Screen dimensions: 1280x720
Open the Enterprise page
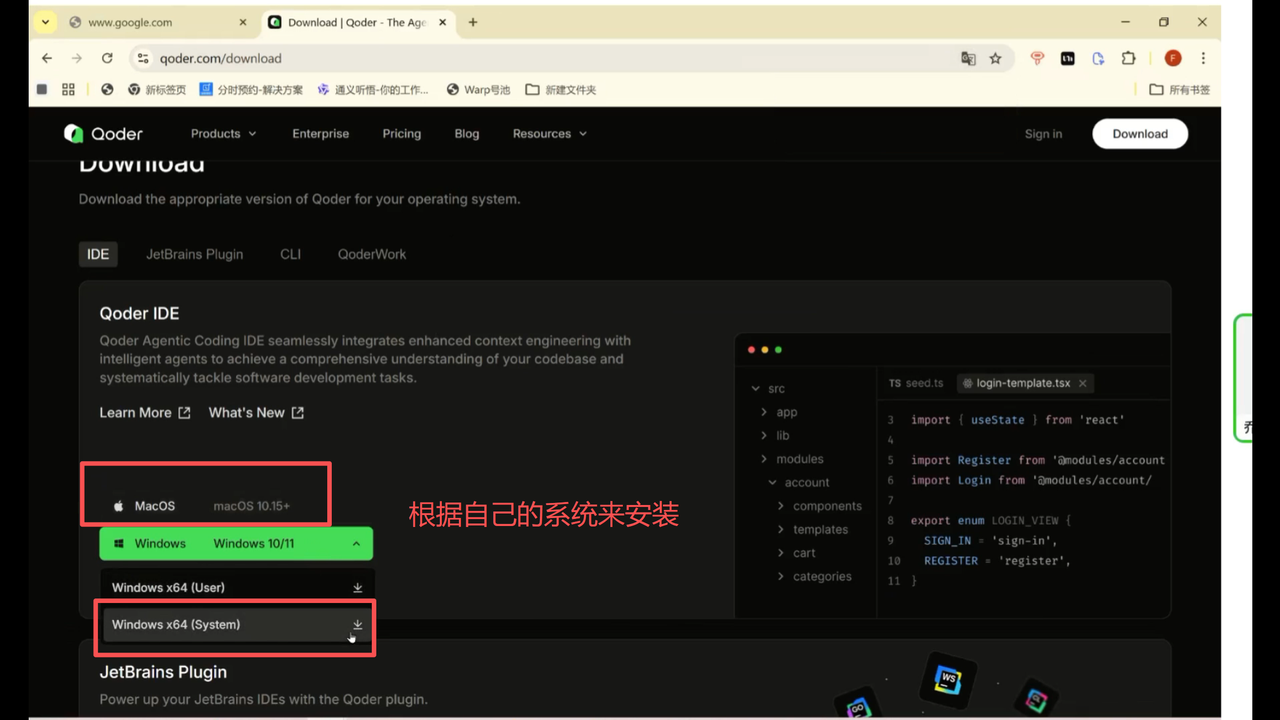click(x=321, y=134)
